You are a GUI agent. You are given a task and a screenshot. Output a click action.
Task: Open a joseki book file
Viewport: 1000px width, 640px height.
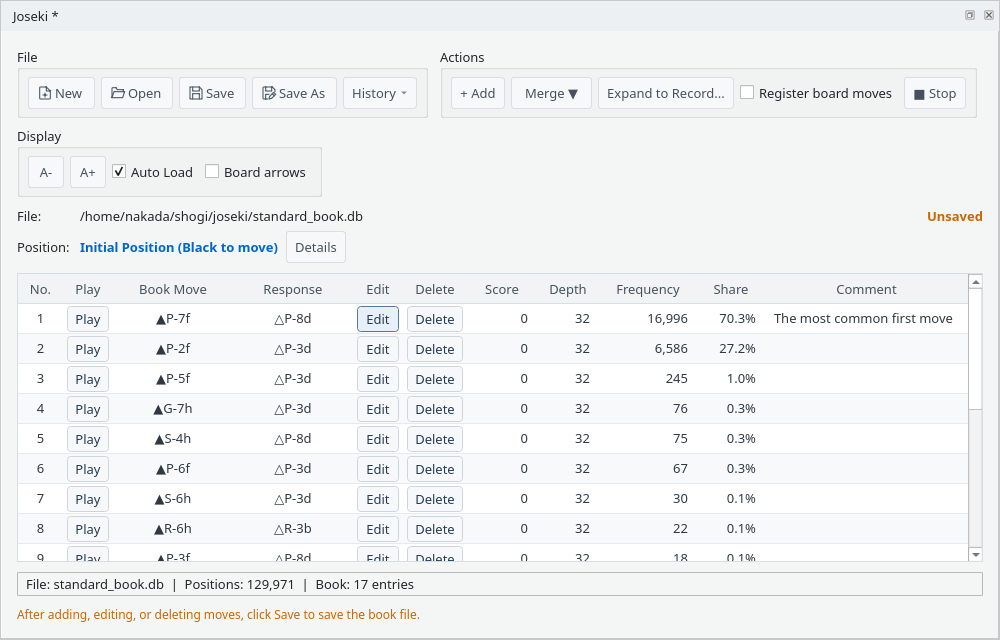136,93
